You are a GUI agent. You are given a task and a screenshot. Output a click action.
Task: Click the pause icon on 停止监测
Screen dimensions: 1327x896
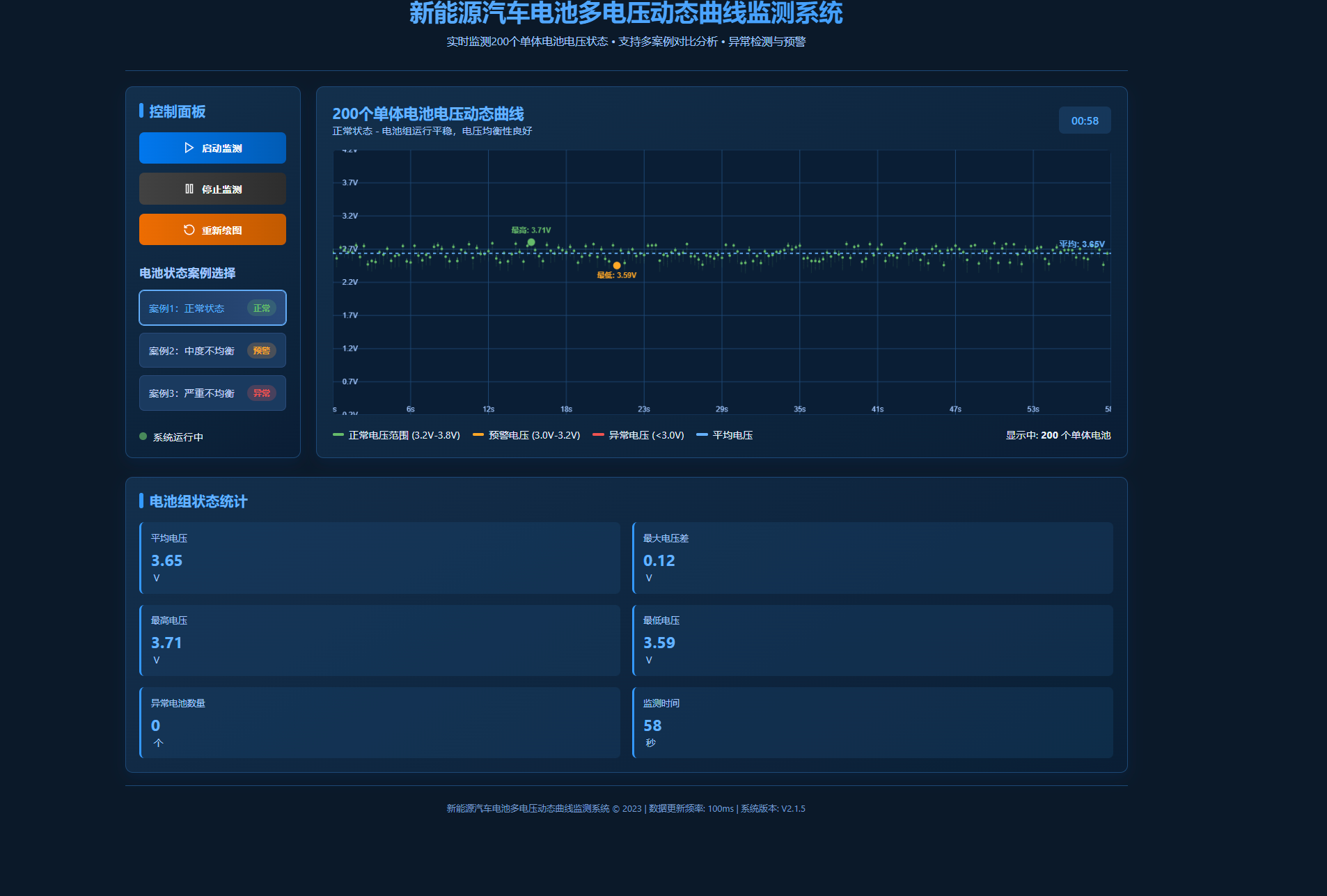(x=189, y=189)
